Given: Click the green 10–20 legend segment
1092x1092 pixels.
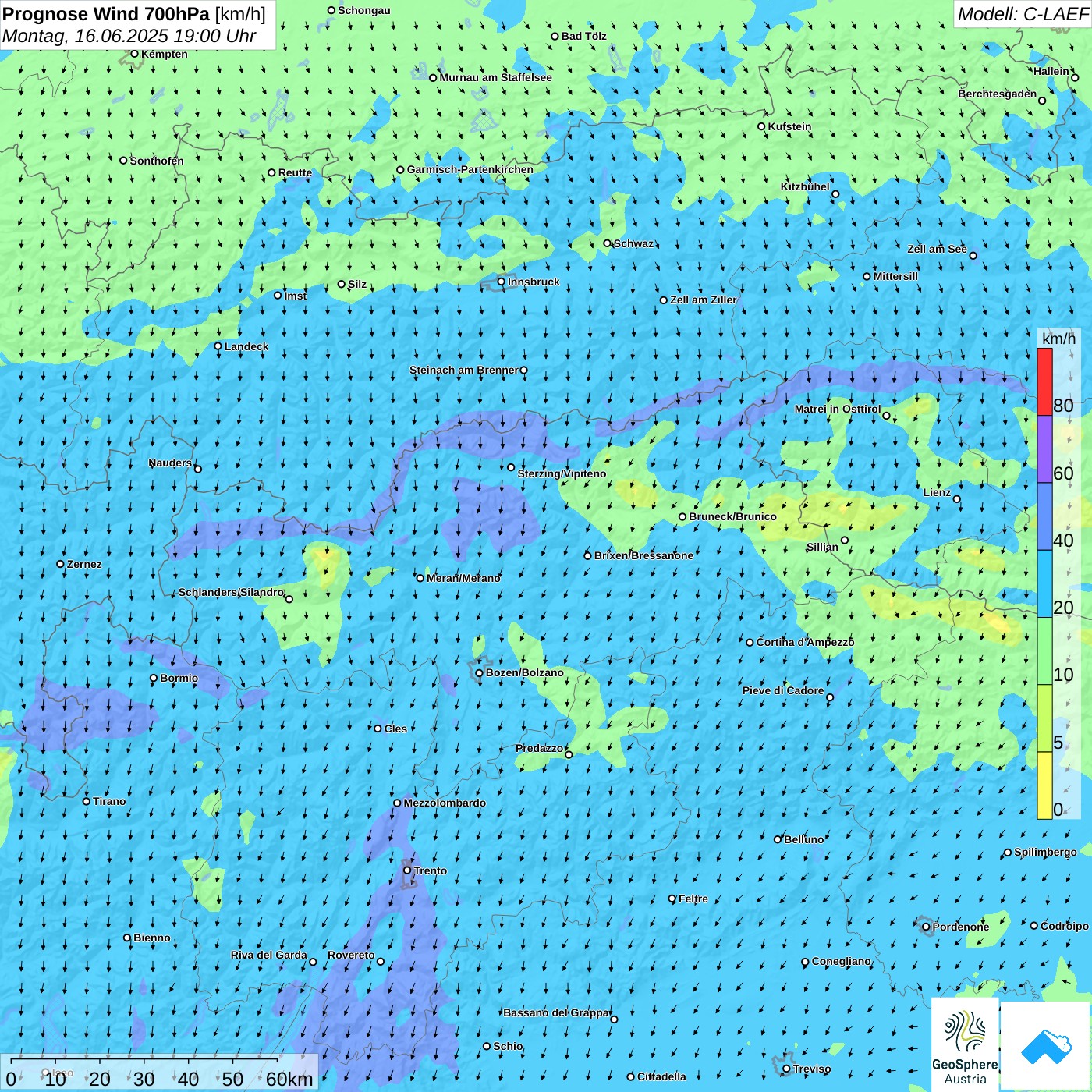Looking at the screenshot, I should point(1044,651).
